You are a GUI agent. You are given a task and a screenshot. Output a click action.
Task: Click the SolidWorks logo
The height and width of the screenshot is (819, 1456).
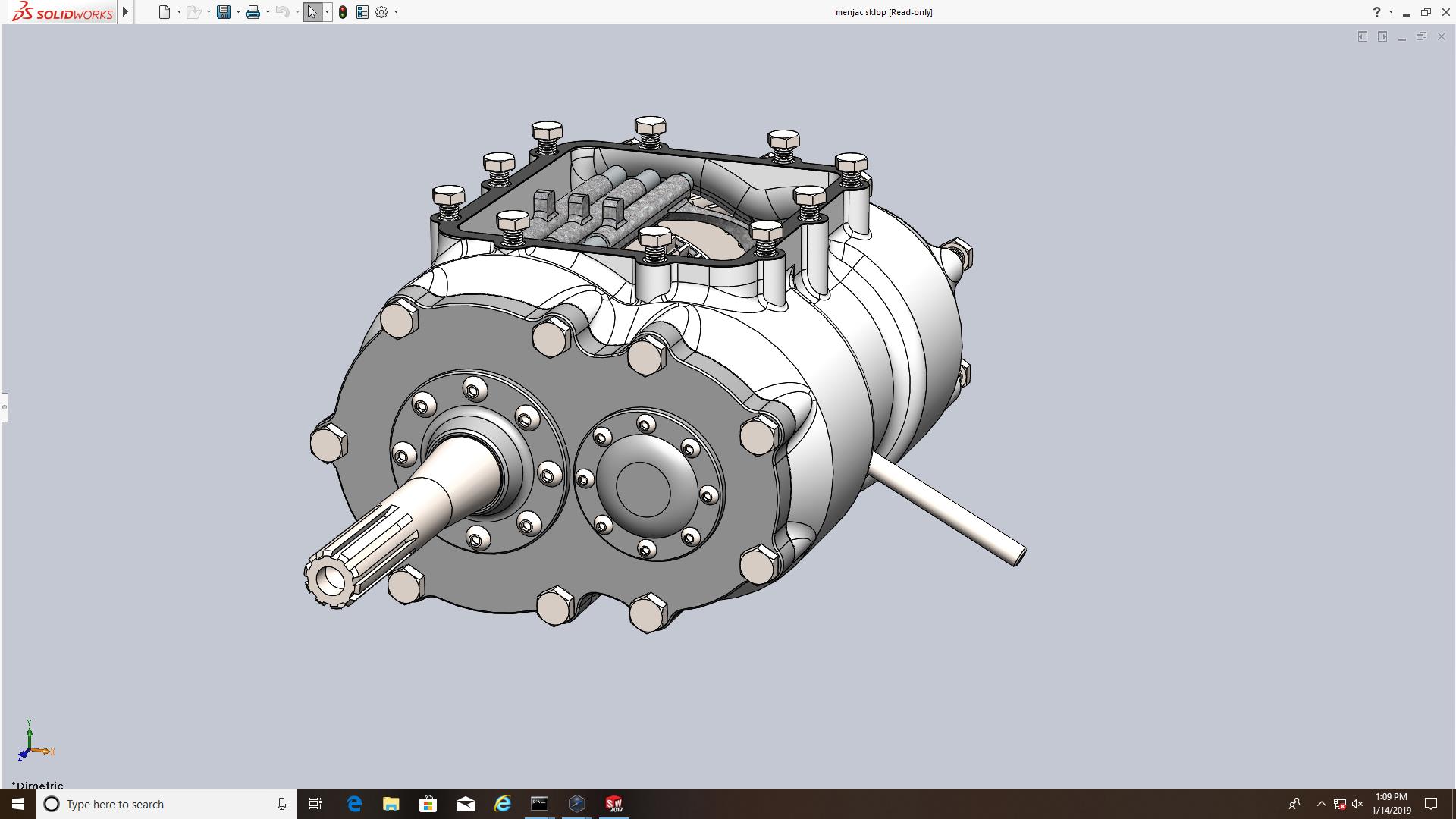63,12
